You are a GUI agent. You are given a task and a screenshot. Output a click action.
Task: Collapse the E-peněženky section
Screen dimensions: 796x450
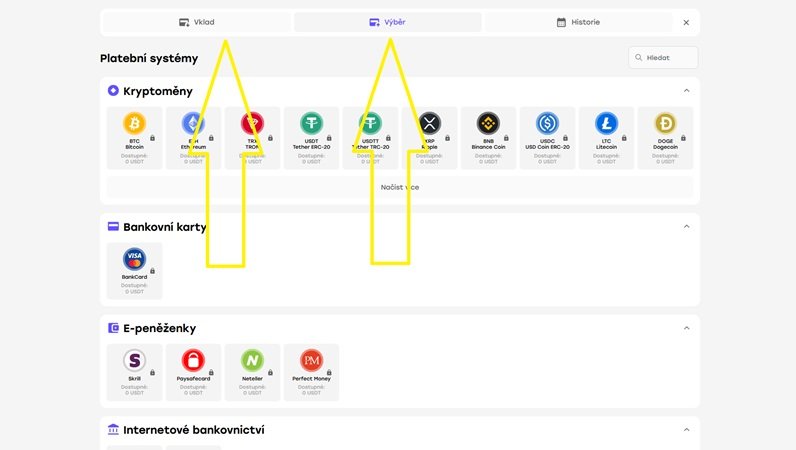[x=686, y=328]
